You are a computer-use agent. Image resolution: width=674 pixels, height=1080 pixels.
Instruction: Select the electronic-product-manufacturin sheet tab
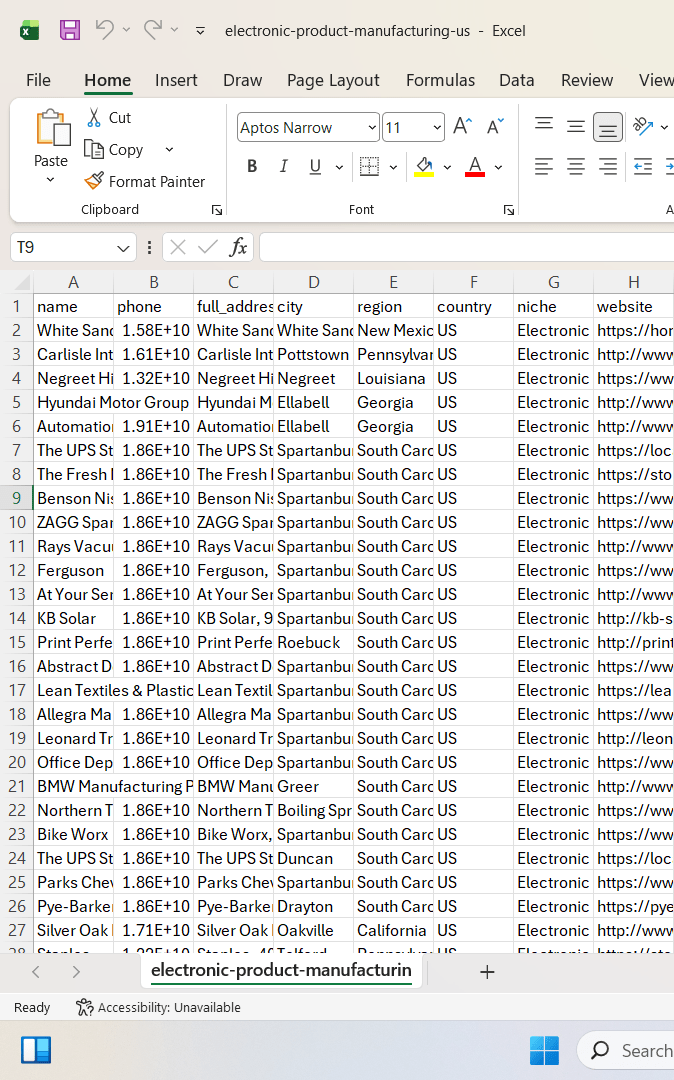click(281, 970)
